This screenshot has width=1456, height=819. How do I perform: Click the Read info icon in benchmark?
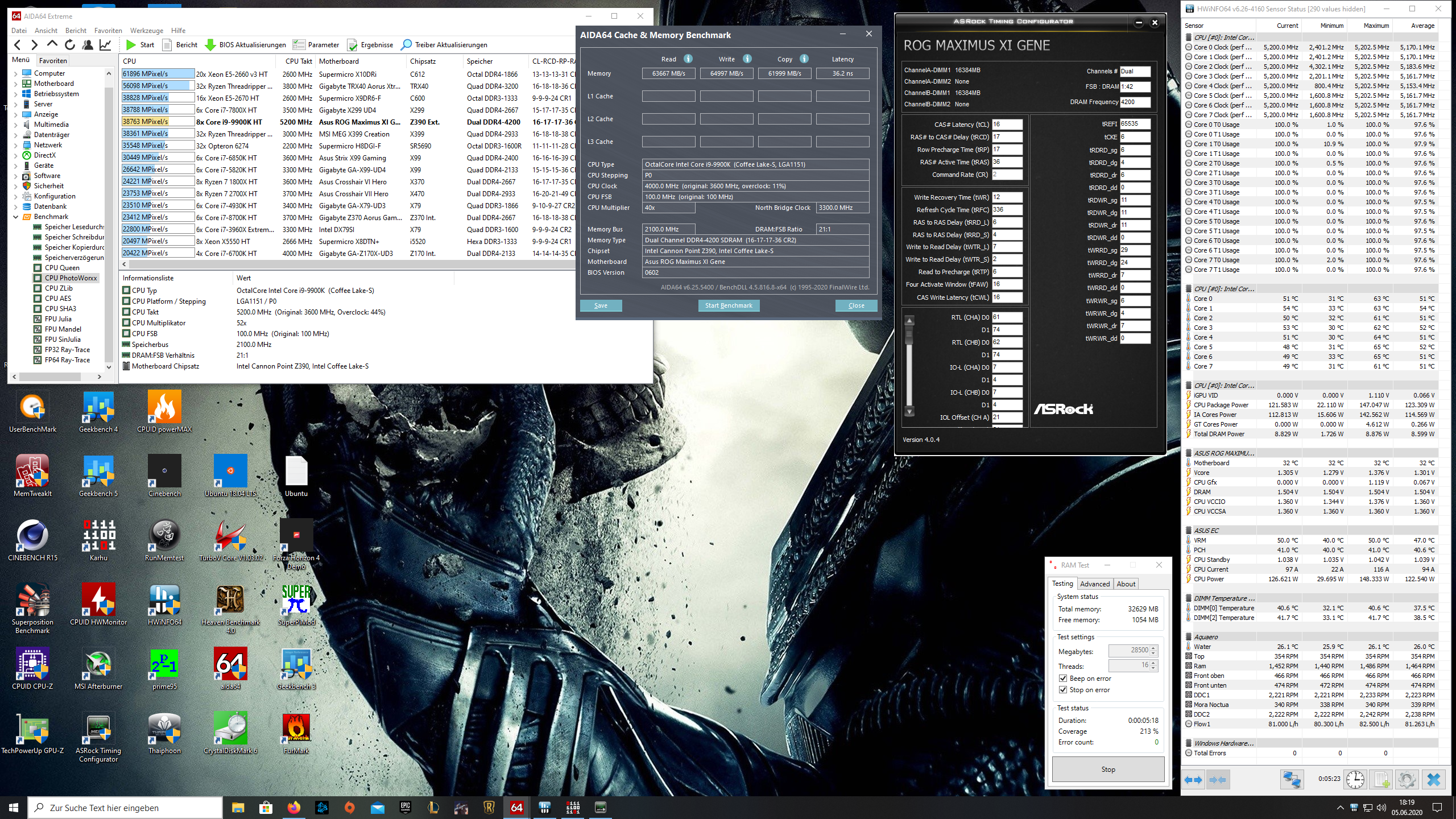tap(688, 59)
